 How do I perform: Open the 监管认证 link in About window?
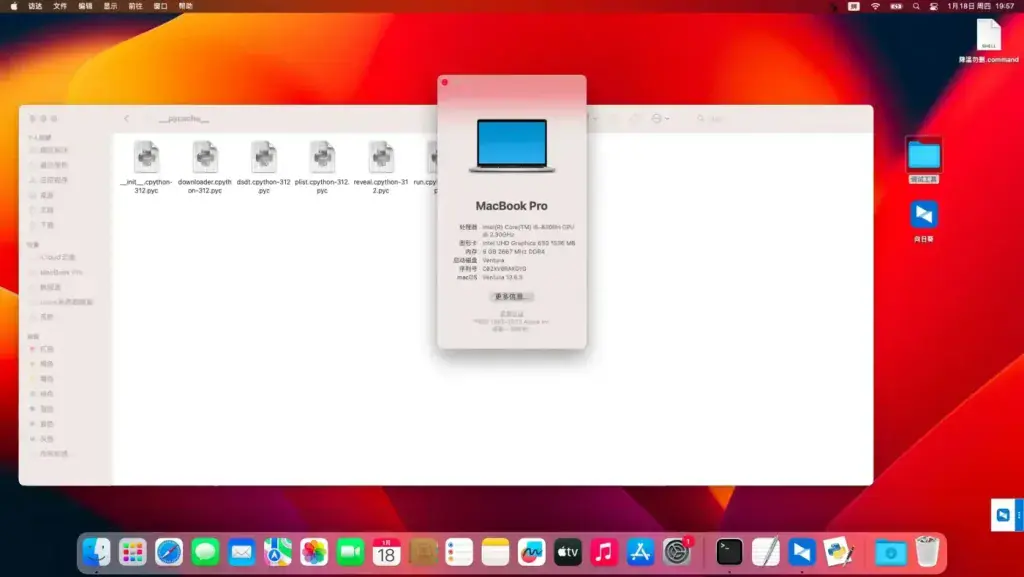[511, 314]
